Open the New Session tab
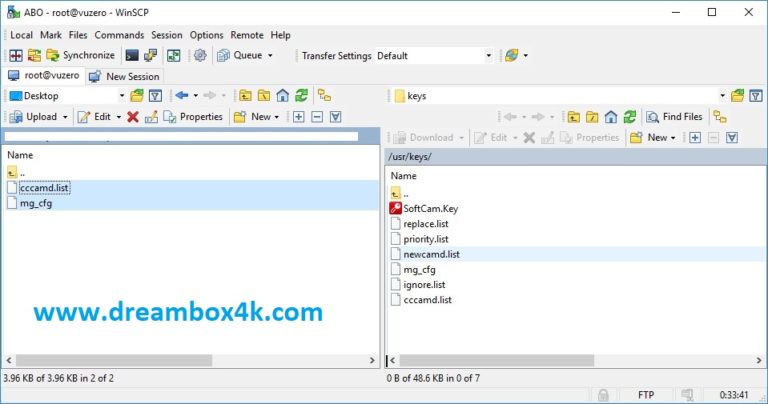The width and height of the screenshot is (768, 404). click(x=124, y=76)
